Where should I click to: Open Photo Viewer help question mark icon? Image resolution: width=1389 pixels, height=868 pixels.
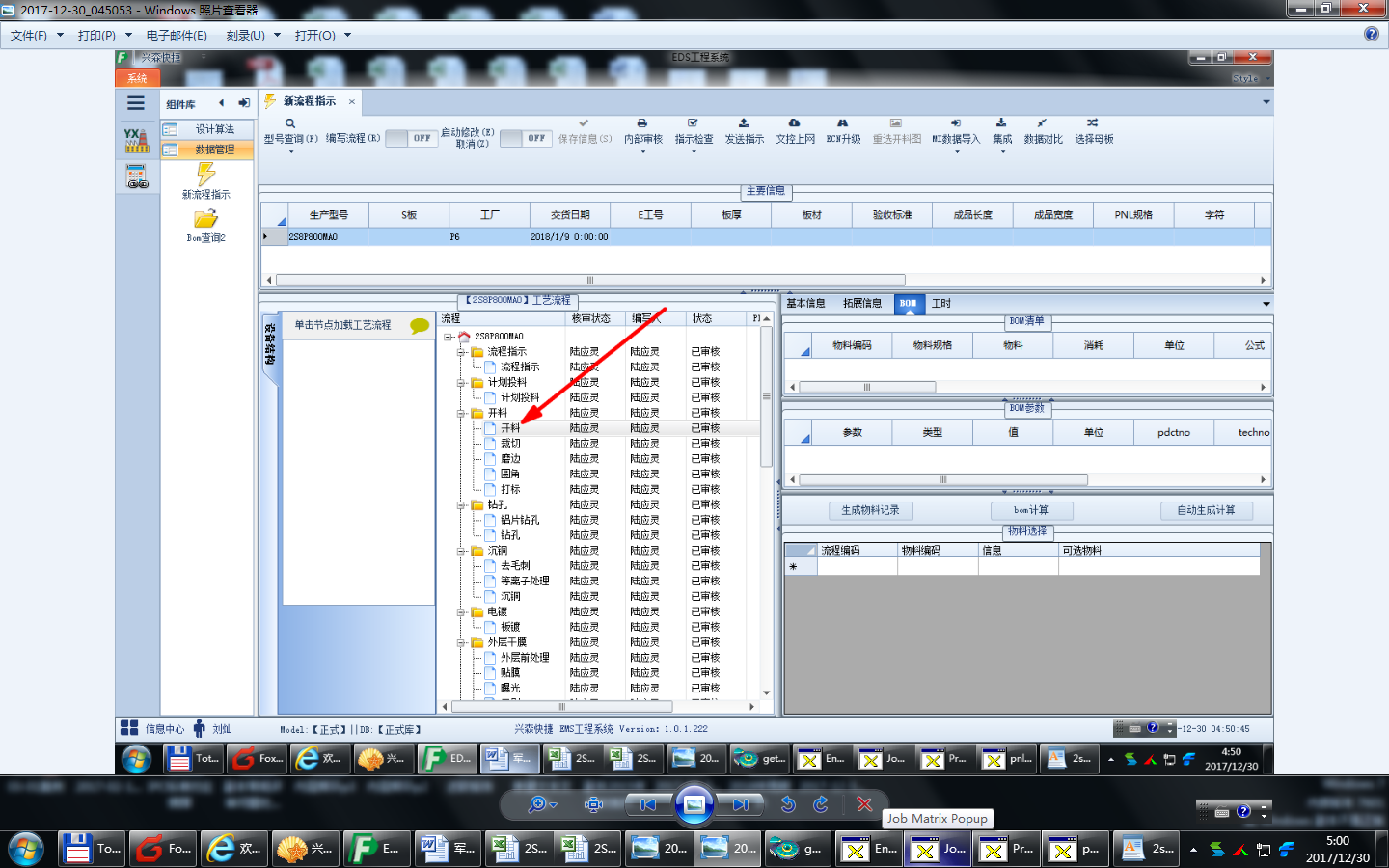[x=1372, y=34]
